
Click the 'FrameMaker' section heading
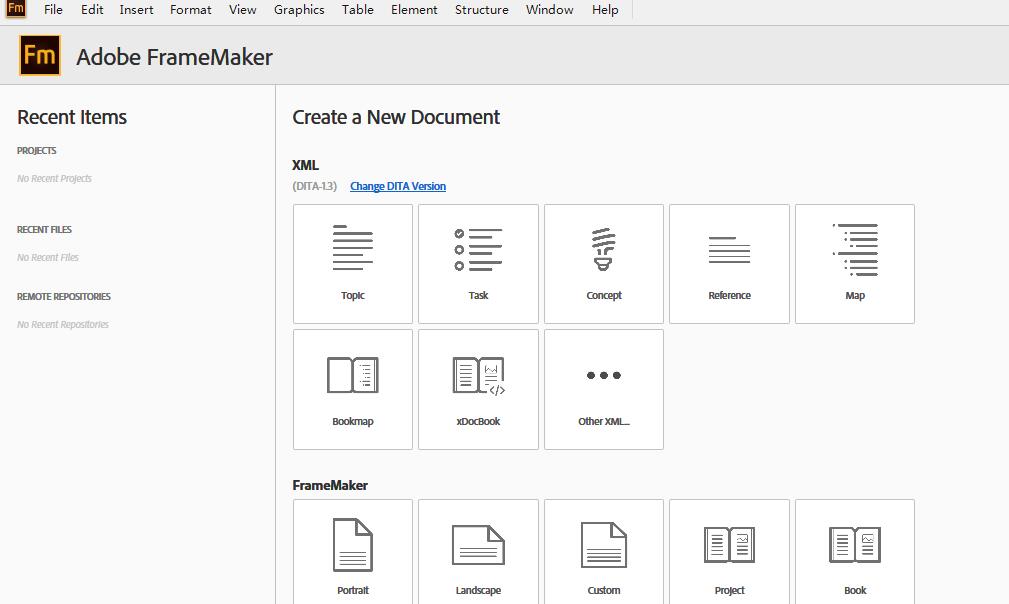point(330,485)
